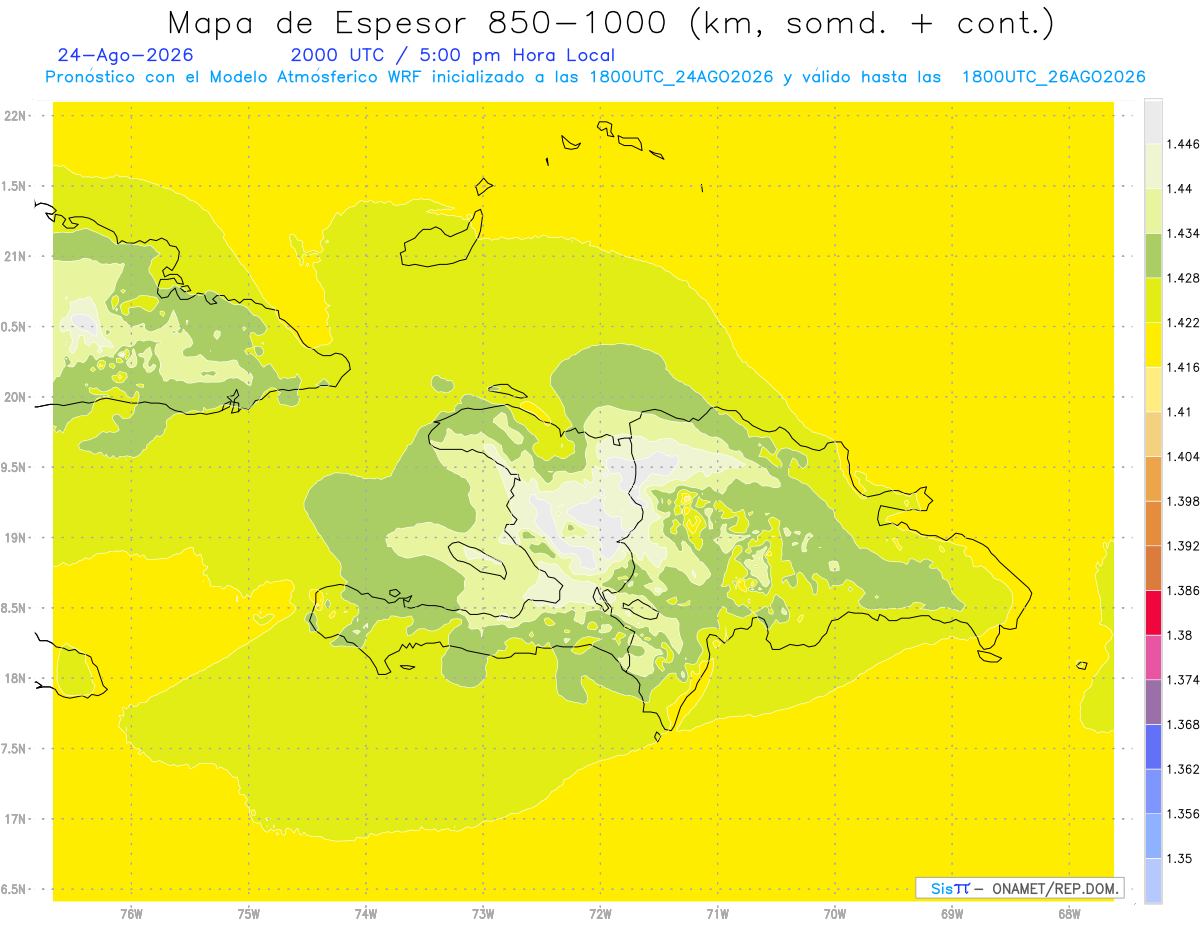The image size is (1200, 927).
Task: Click the legend value '1.446'
Action: [x=1182, y=144]
